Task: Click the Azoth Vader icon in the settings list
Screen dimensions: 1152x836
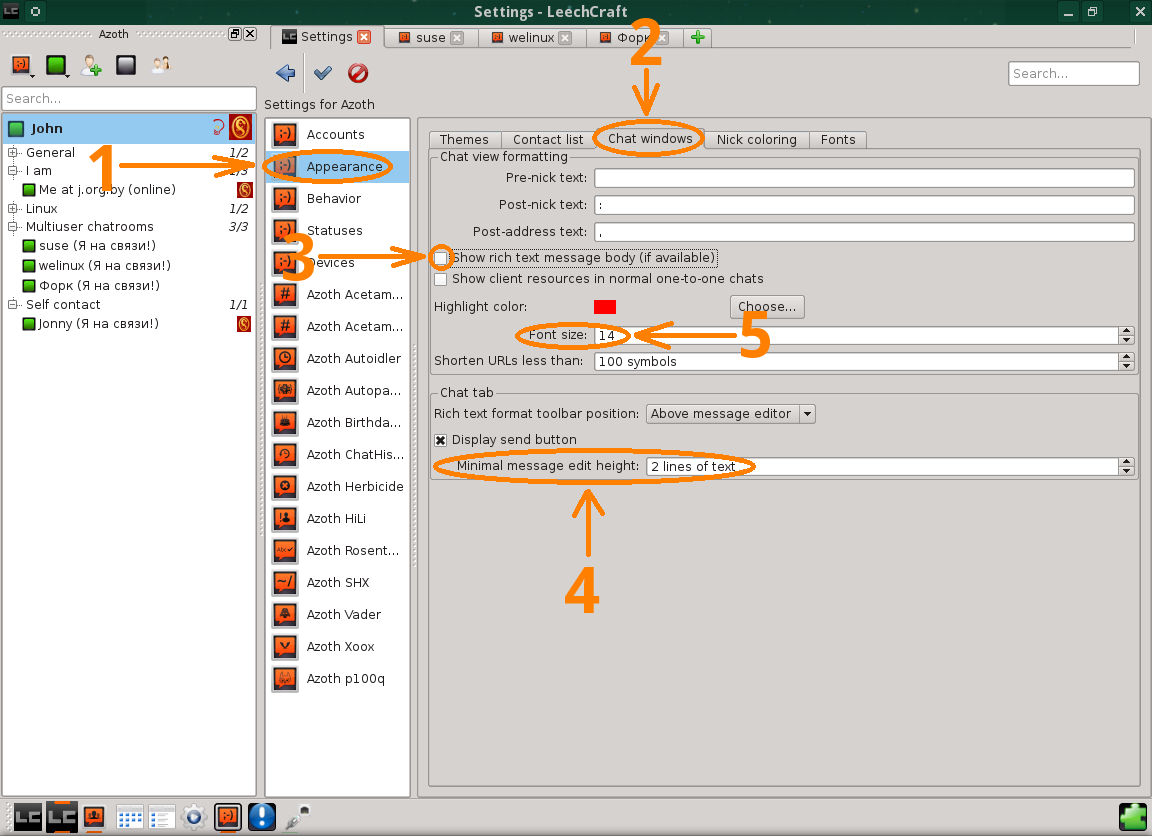Action: (x=285, y=614)
